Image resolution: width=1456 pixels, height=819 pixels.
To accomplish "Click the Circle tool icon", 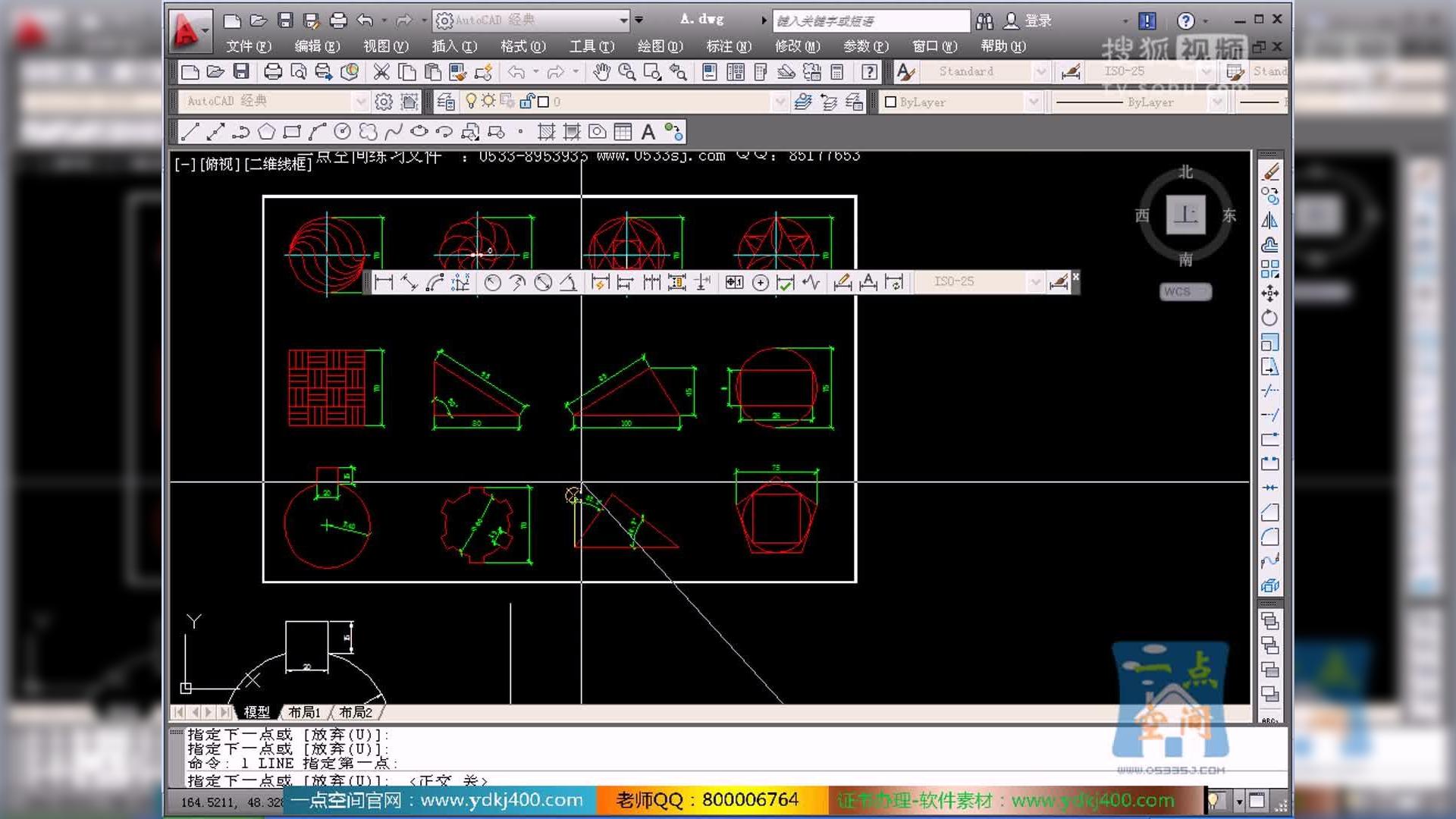I will click(x=343, y=133).
